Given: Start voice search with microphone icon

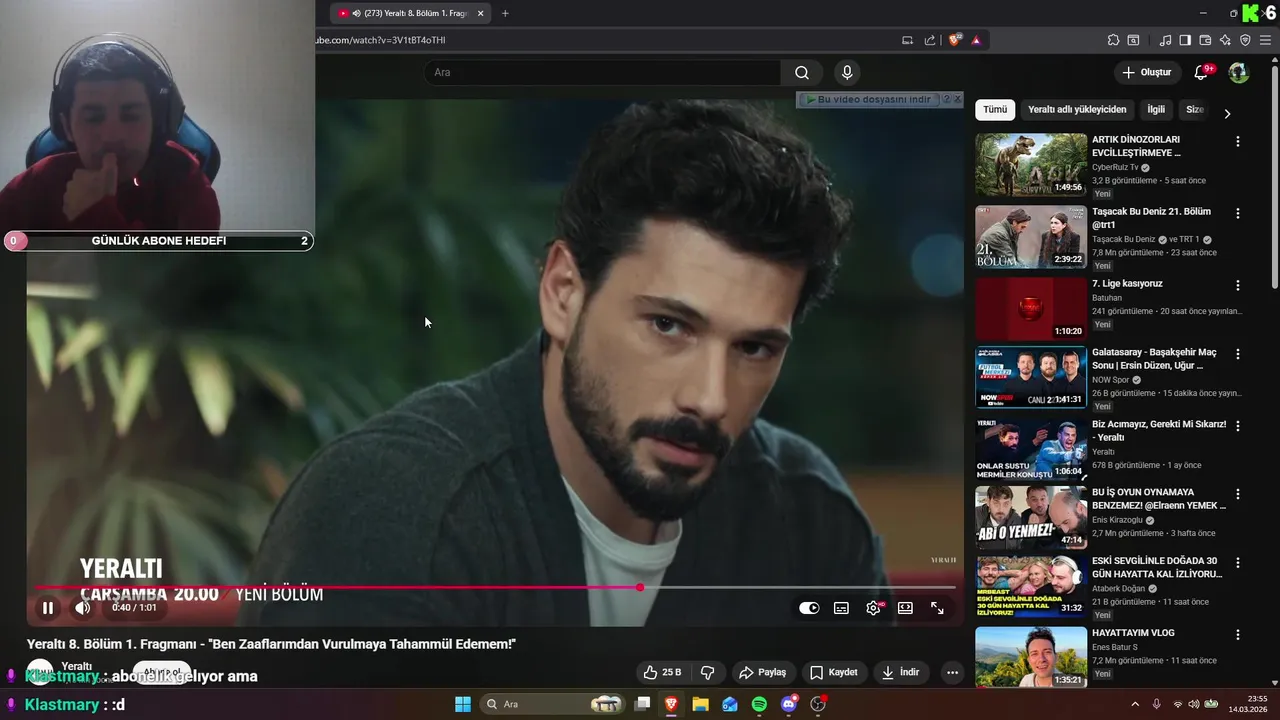Looking at the screenshot, I should click(847, 73).
